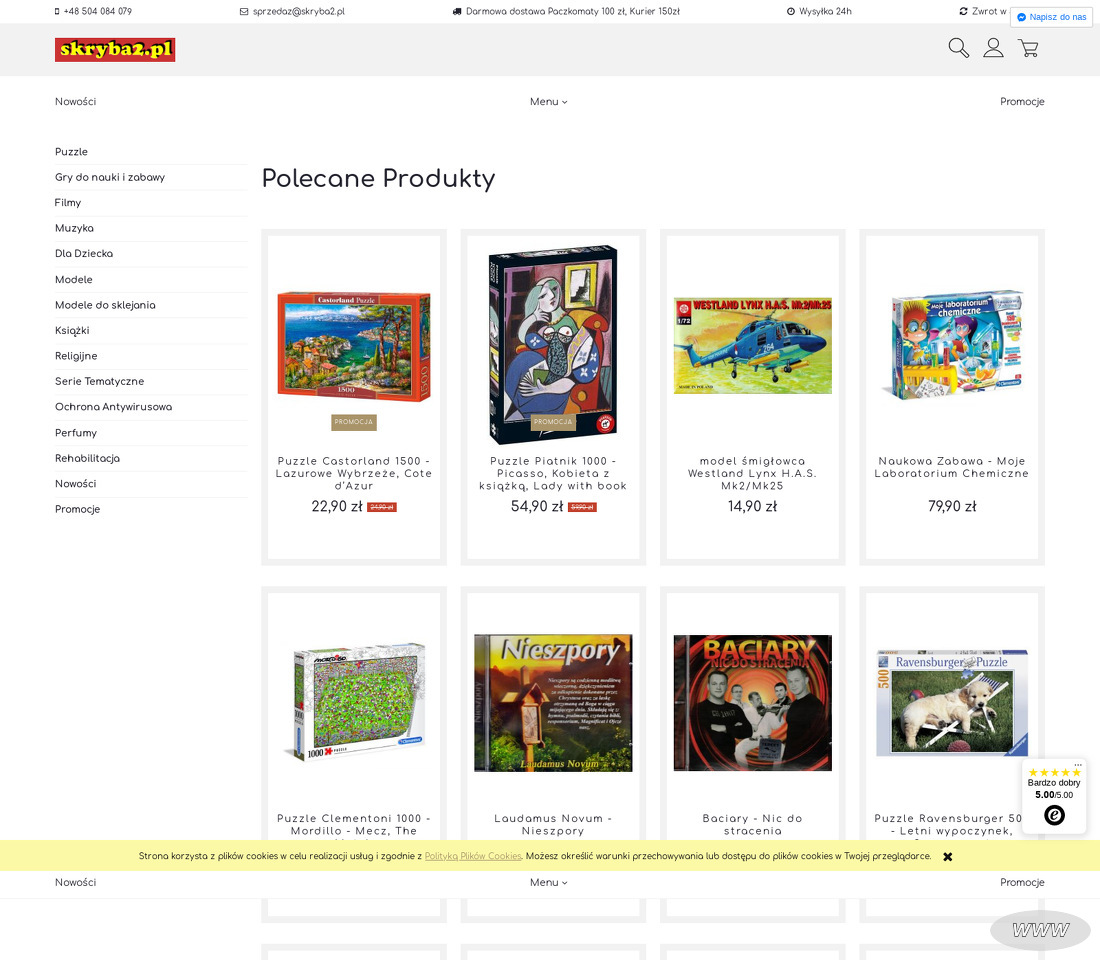Open the Rehabilitacja category
The image size is (1100, 960).
coord(88,458)
